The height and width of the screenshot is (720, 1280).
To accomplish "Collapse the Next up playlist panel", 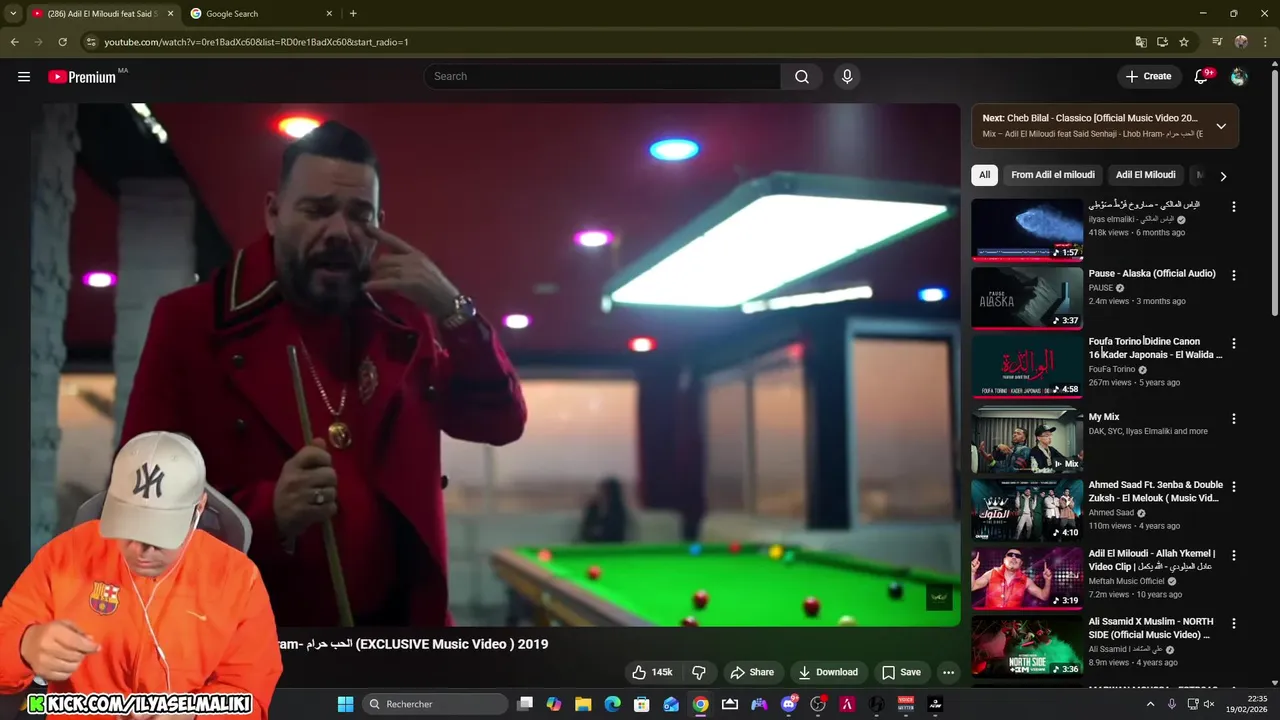I will (x=1221, y=126).
